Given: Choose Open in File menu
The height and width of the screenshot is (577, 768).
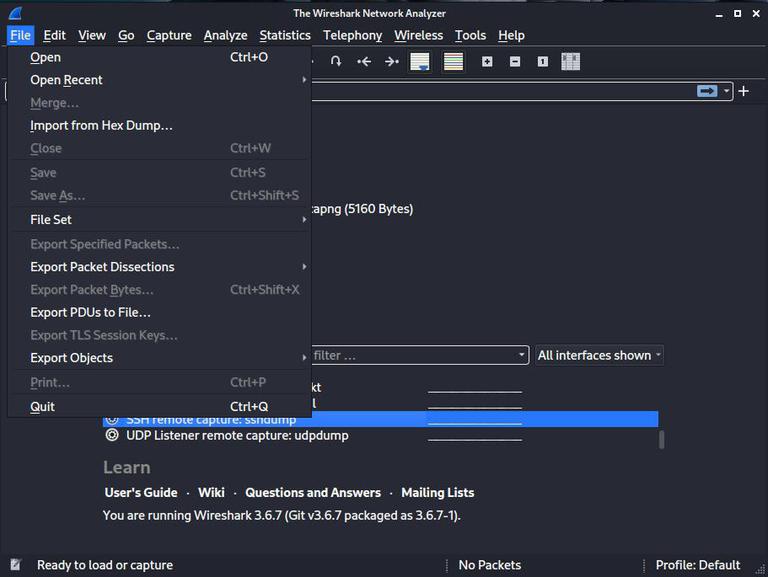Looking at the screenshot, I should coord(160,57).
